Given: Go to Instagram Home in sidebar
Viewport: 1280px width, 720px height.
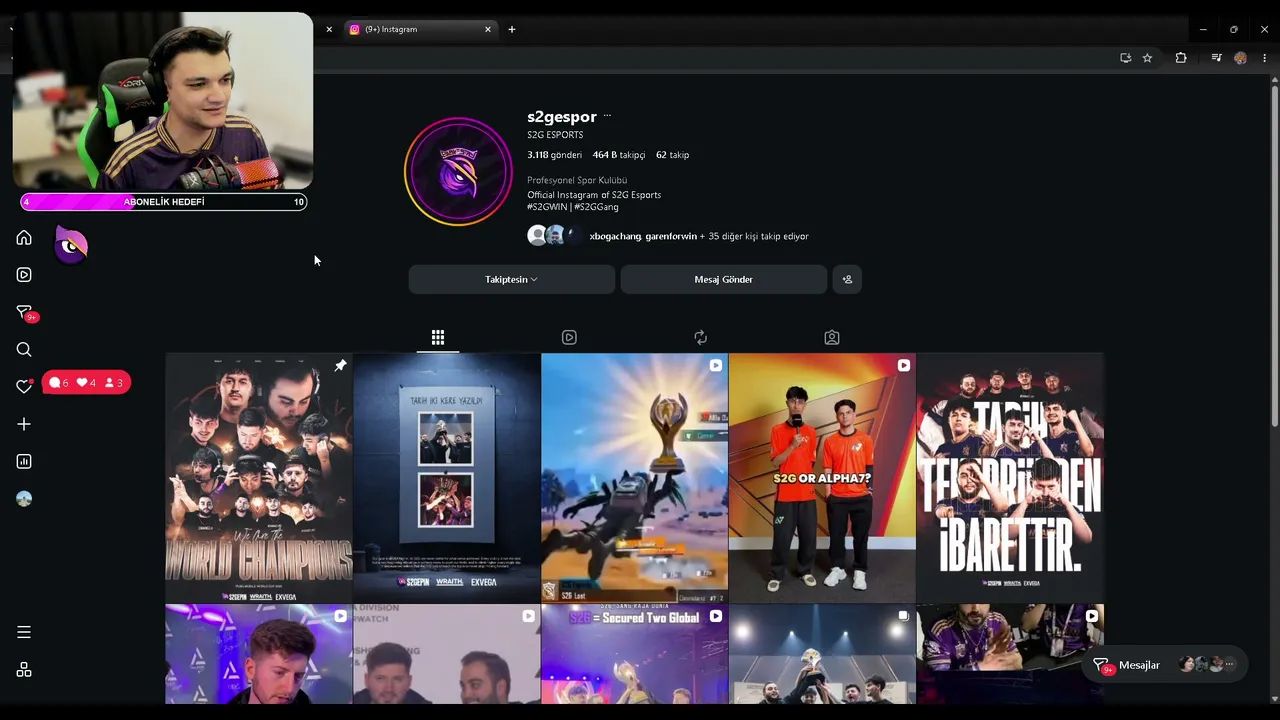Looking at the screenshot, I should click(x=24, y=238).
